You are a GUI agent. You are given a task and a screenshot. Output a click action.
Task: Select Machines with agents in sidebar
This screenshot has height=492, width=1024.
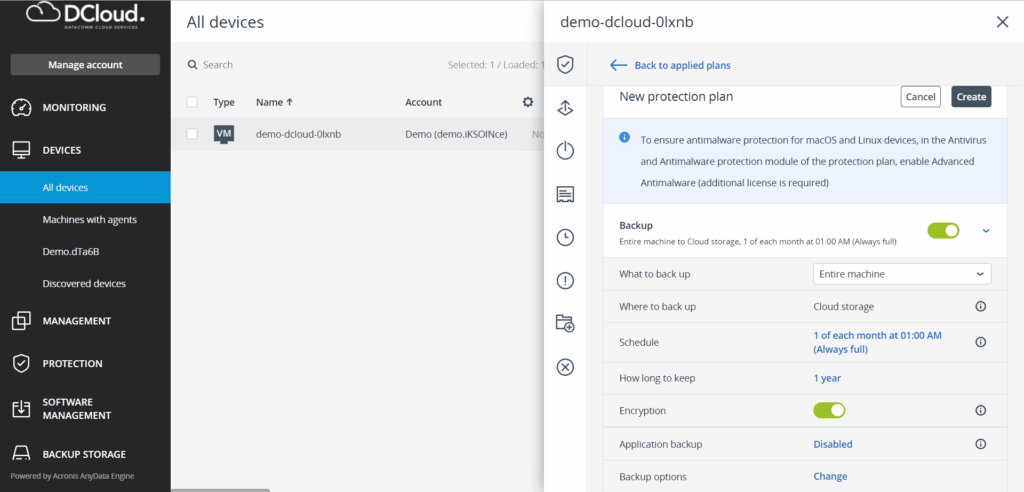pos(89,219)
